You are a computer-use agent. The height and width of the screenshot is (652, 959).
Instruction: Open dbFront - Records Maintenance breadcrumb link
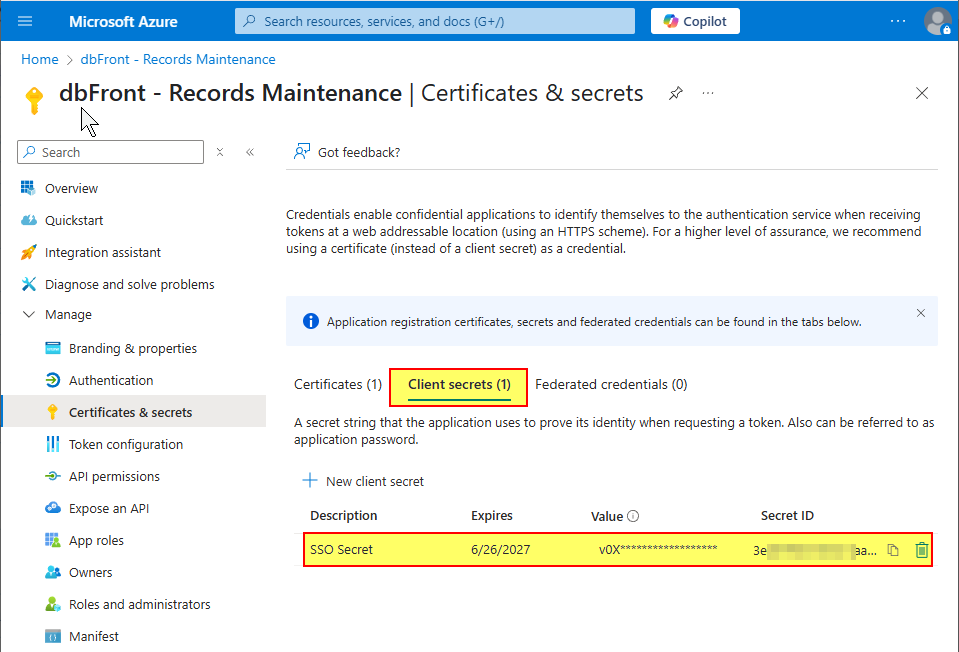178,59
